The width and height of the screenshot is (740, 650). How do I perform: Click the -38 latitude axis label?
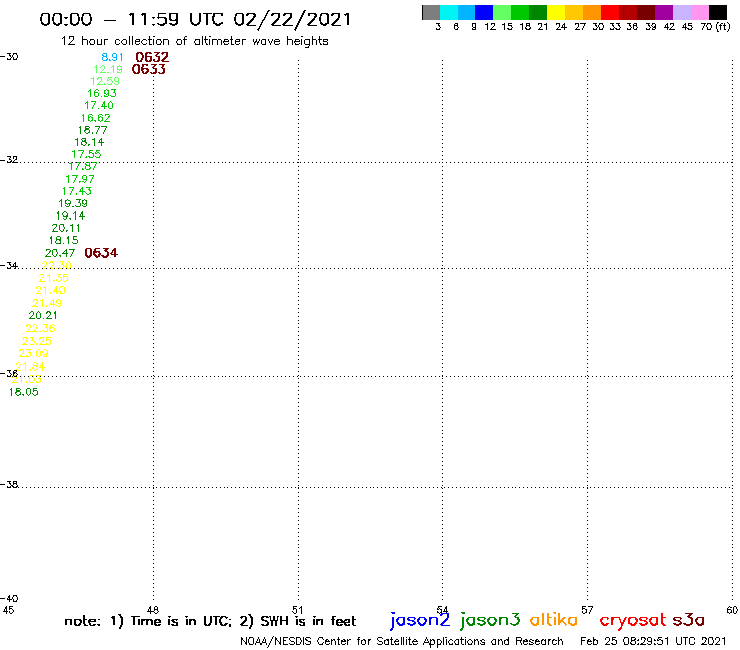9,485
